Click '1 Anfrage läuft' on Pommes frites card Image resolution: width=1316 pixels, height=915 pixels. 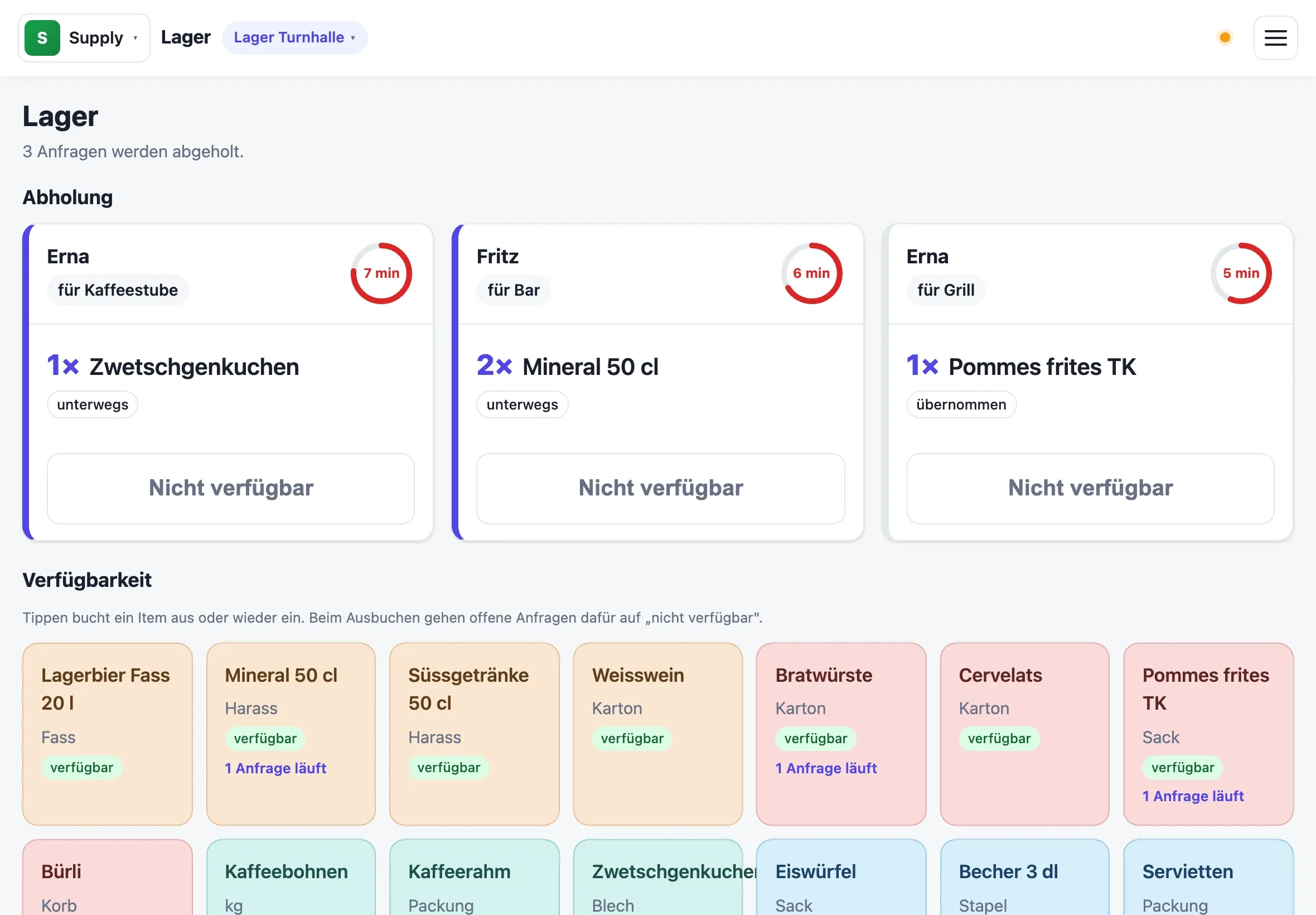tap(1193, 796)
